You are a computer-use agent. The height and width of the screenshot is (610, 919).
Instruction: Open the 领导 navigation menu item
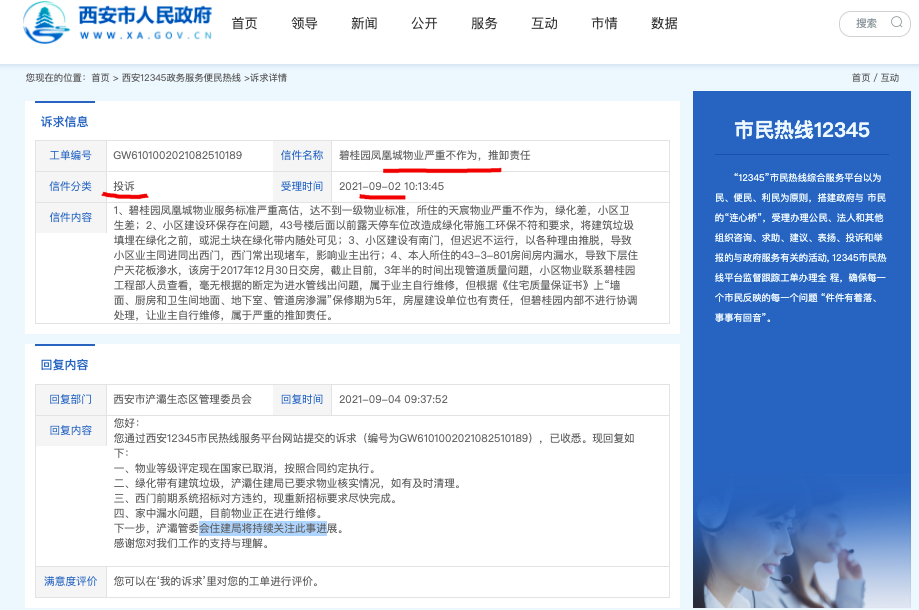304,23
